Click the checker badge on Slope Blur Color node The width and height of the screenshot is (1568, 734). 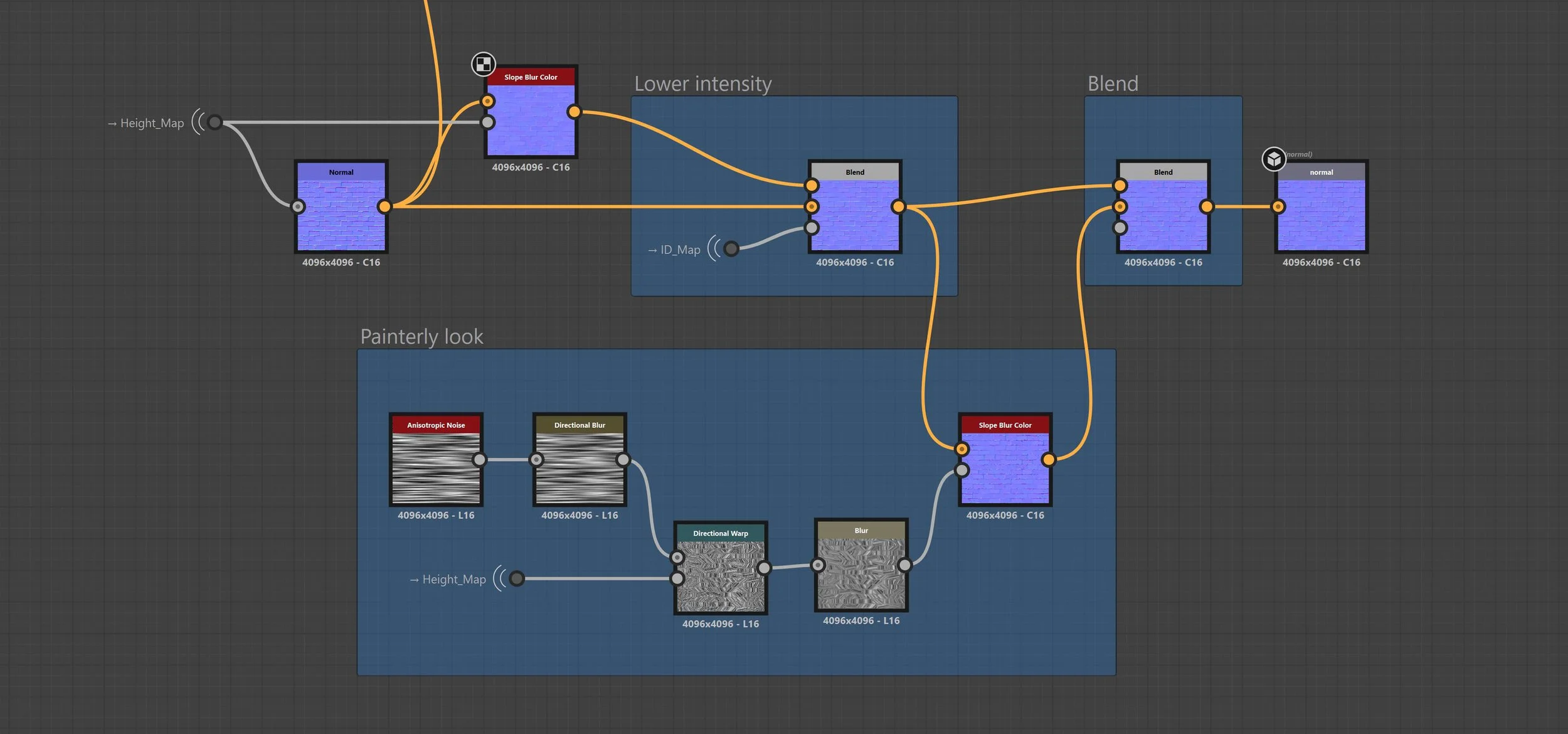pyautogui.click(x=483, y=64)
